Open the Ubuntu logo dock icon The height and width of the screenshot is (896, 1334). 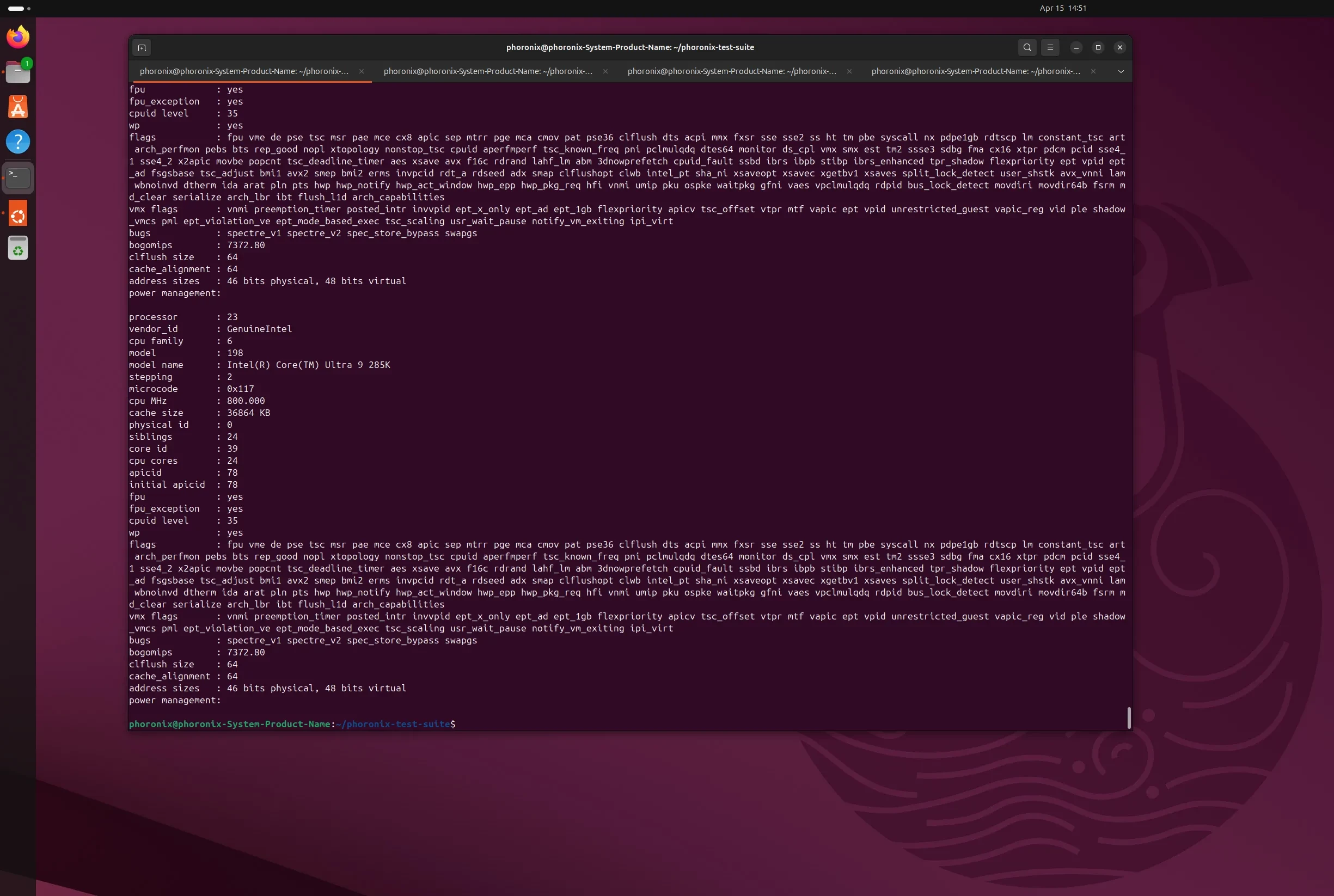pyautogui.click(x=18, y=214)
